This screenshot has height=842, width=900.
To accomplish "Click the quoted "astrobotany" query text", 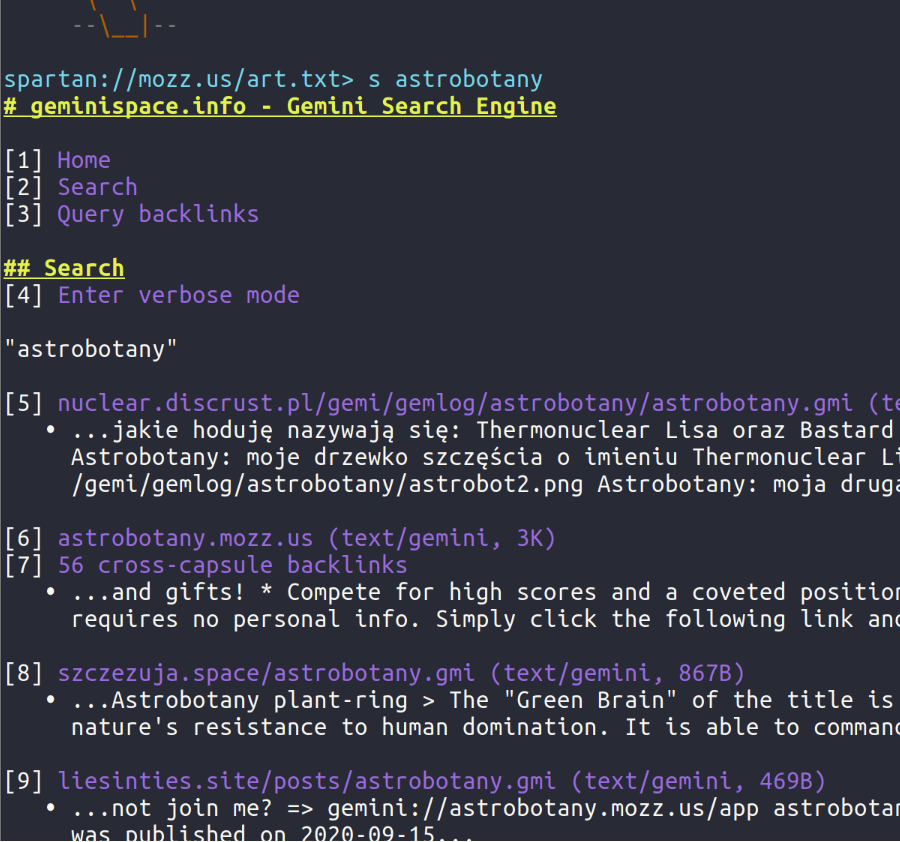I will coord(91,349).
